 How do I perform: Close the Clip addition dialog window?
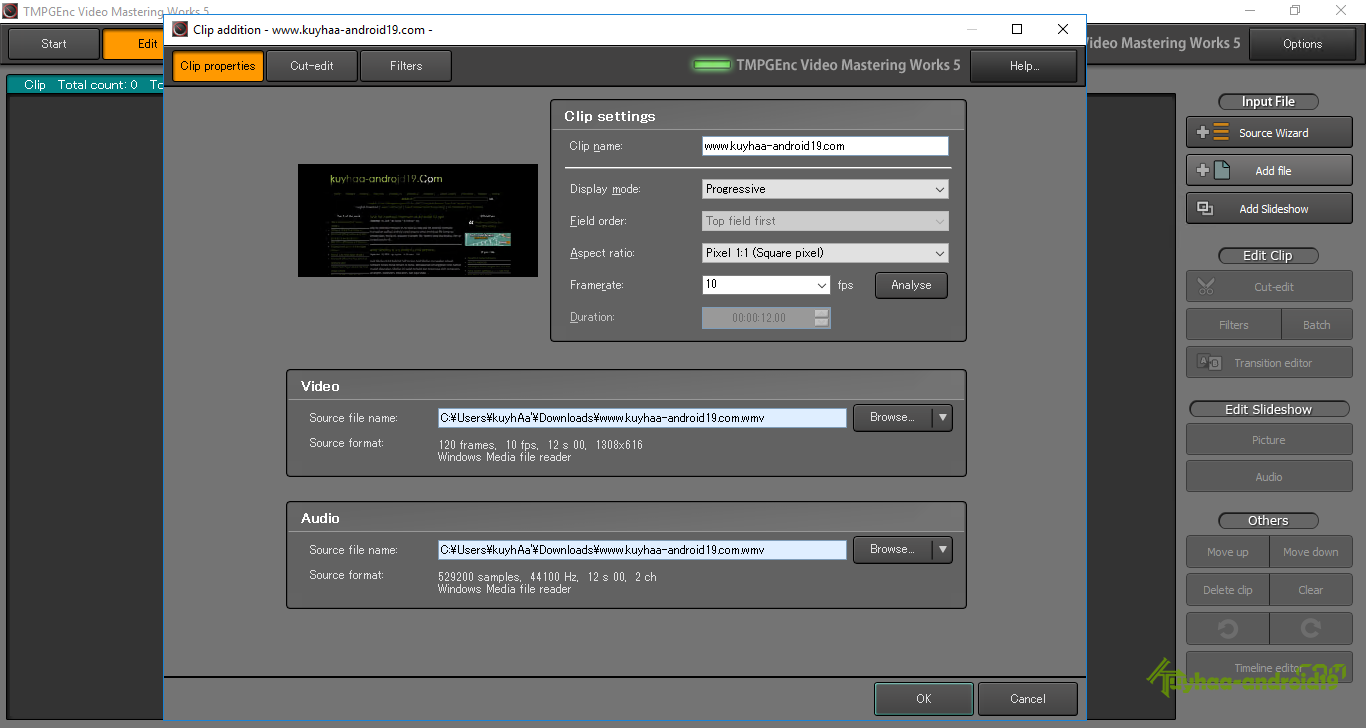(1063, 30)
